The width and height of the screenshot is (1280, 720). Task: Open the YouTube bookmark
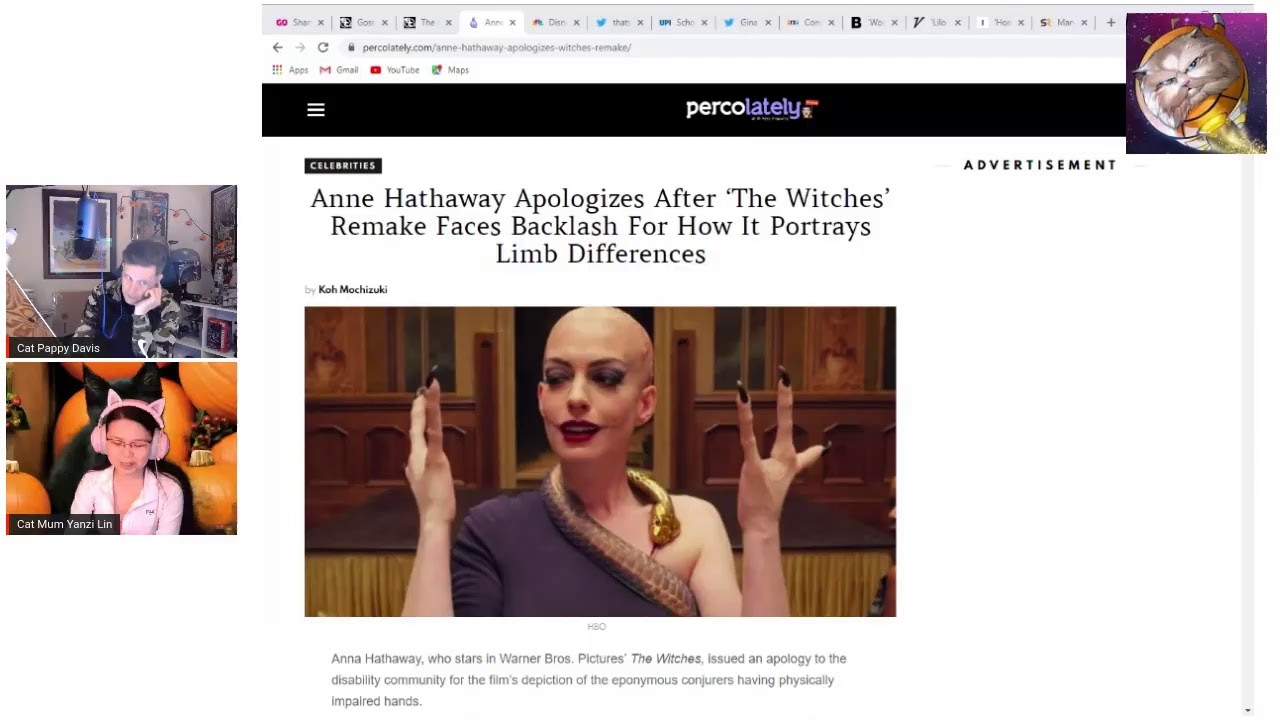point(395,70)
